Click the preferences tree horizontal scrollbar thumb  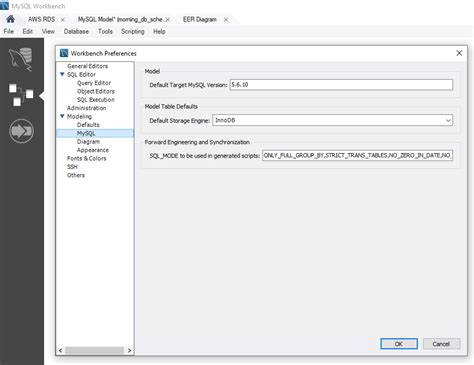click(94, 351)
